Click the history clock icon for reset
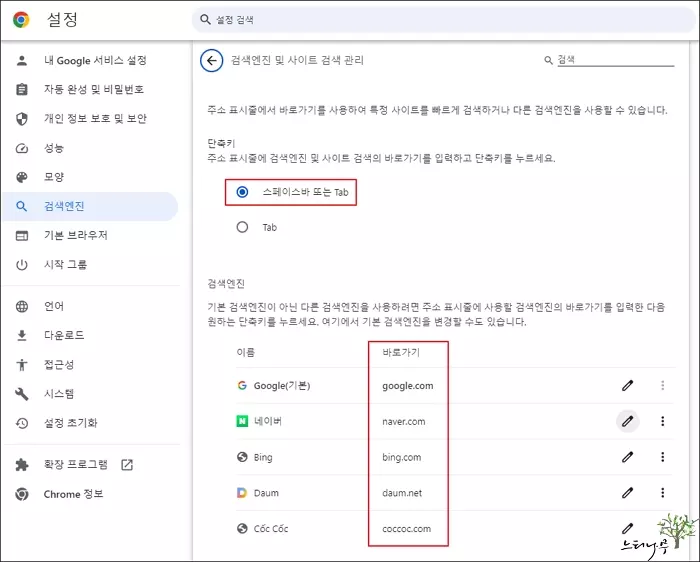This screenshot has width=700, height=562. [x=21, y=423]
